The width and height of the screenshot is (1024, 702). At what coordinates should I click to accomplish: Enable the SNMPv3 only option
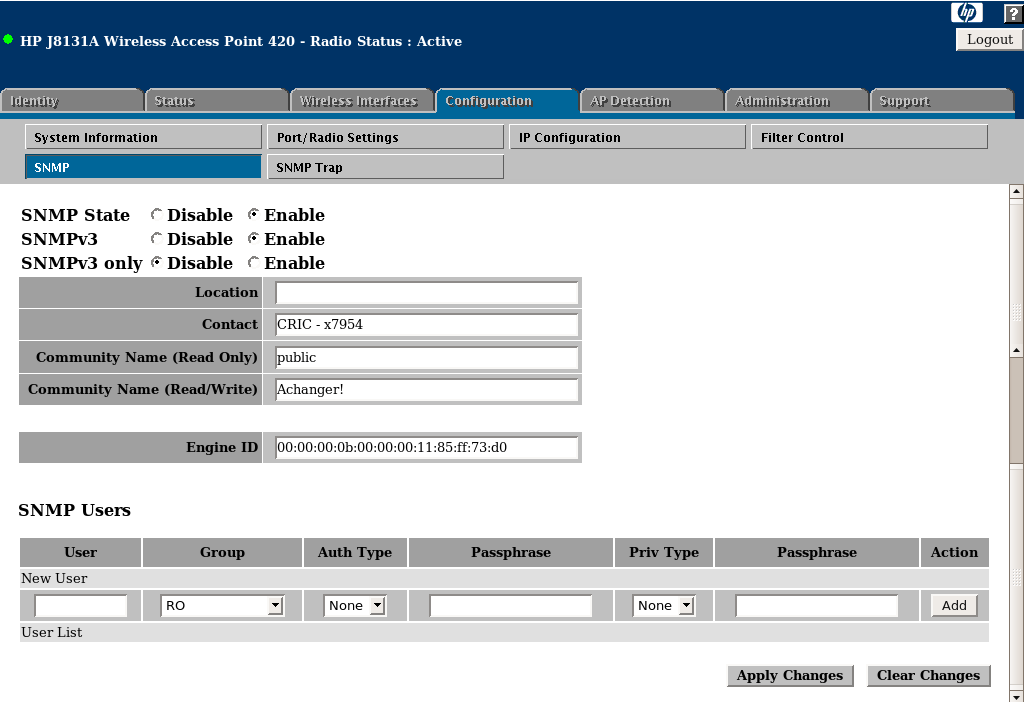(x=253, y=263)
